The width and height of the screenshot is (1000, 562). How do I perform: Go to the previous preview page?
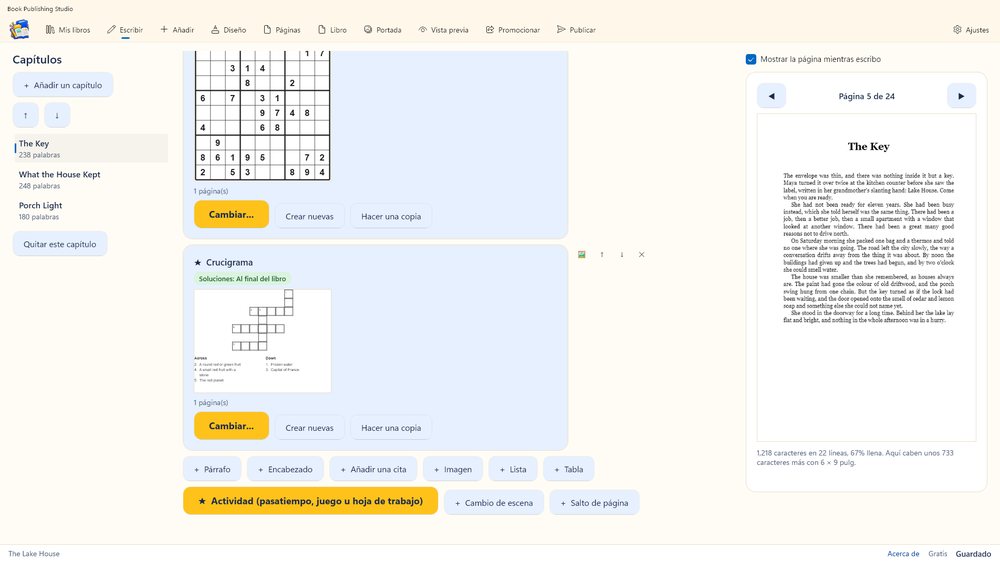coord(771,96)
